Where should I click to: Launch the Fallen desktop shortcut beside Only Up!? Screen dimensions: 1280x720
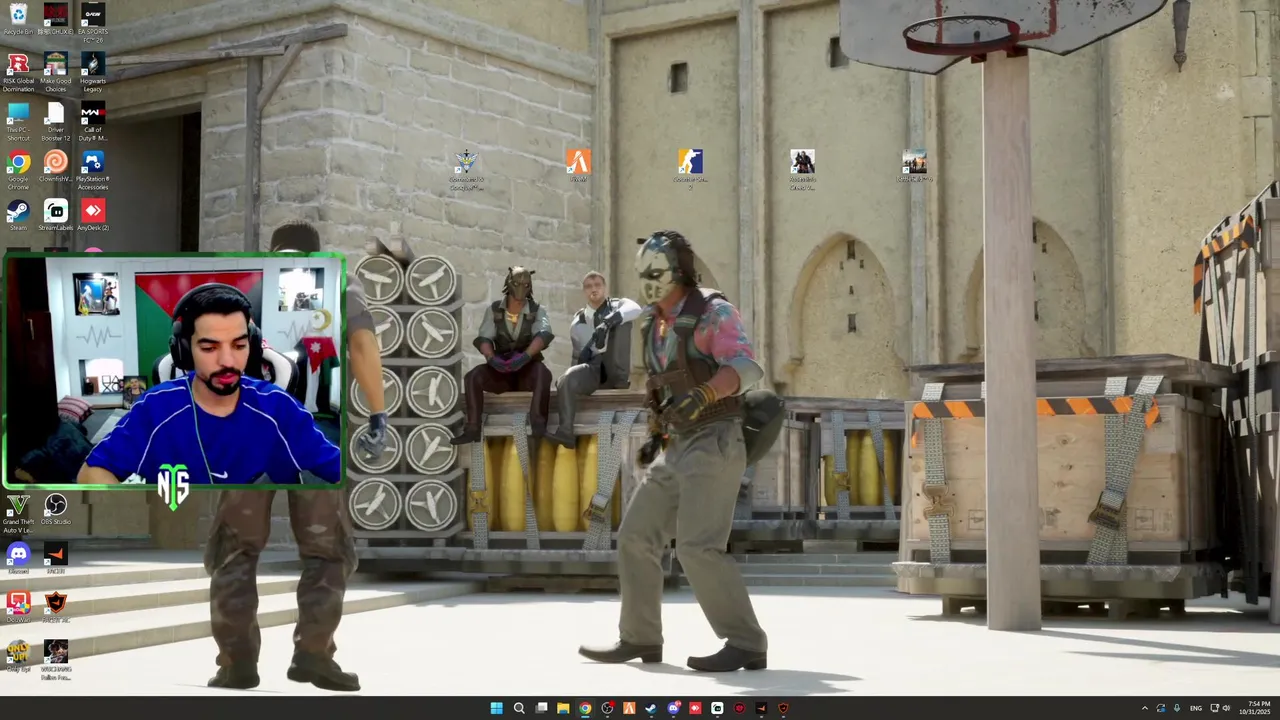[56, 660]
